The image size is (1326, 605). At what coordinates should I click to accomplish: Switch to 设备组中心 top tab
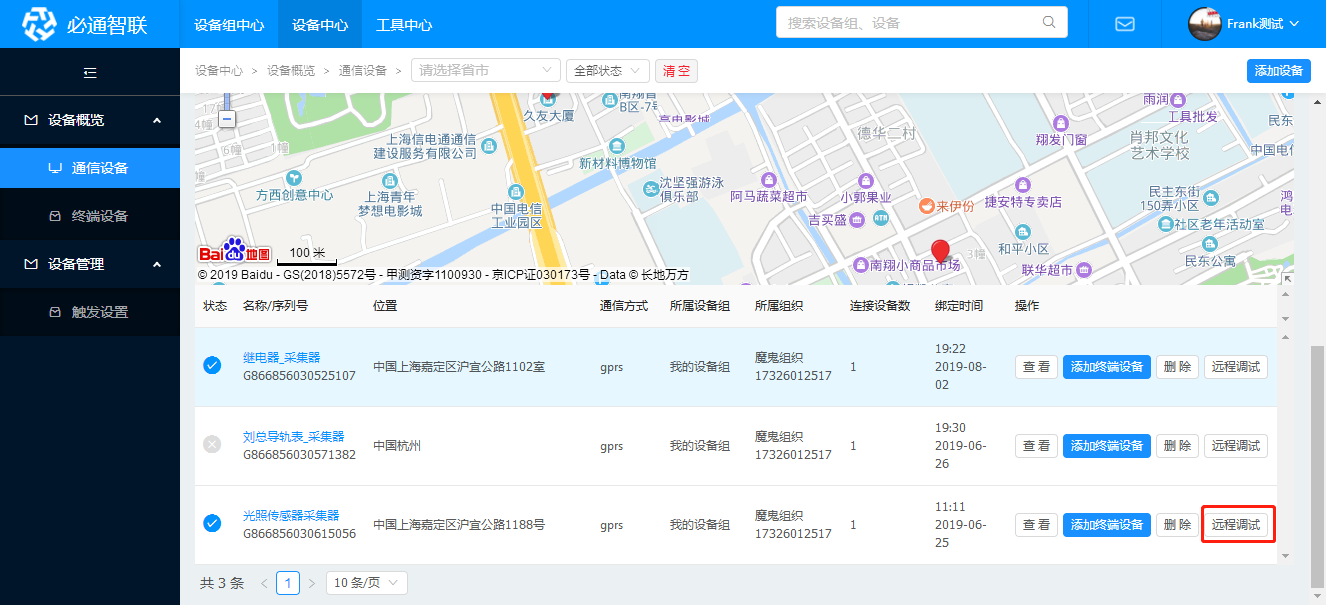tap(229, 24)
